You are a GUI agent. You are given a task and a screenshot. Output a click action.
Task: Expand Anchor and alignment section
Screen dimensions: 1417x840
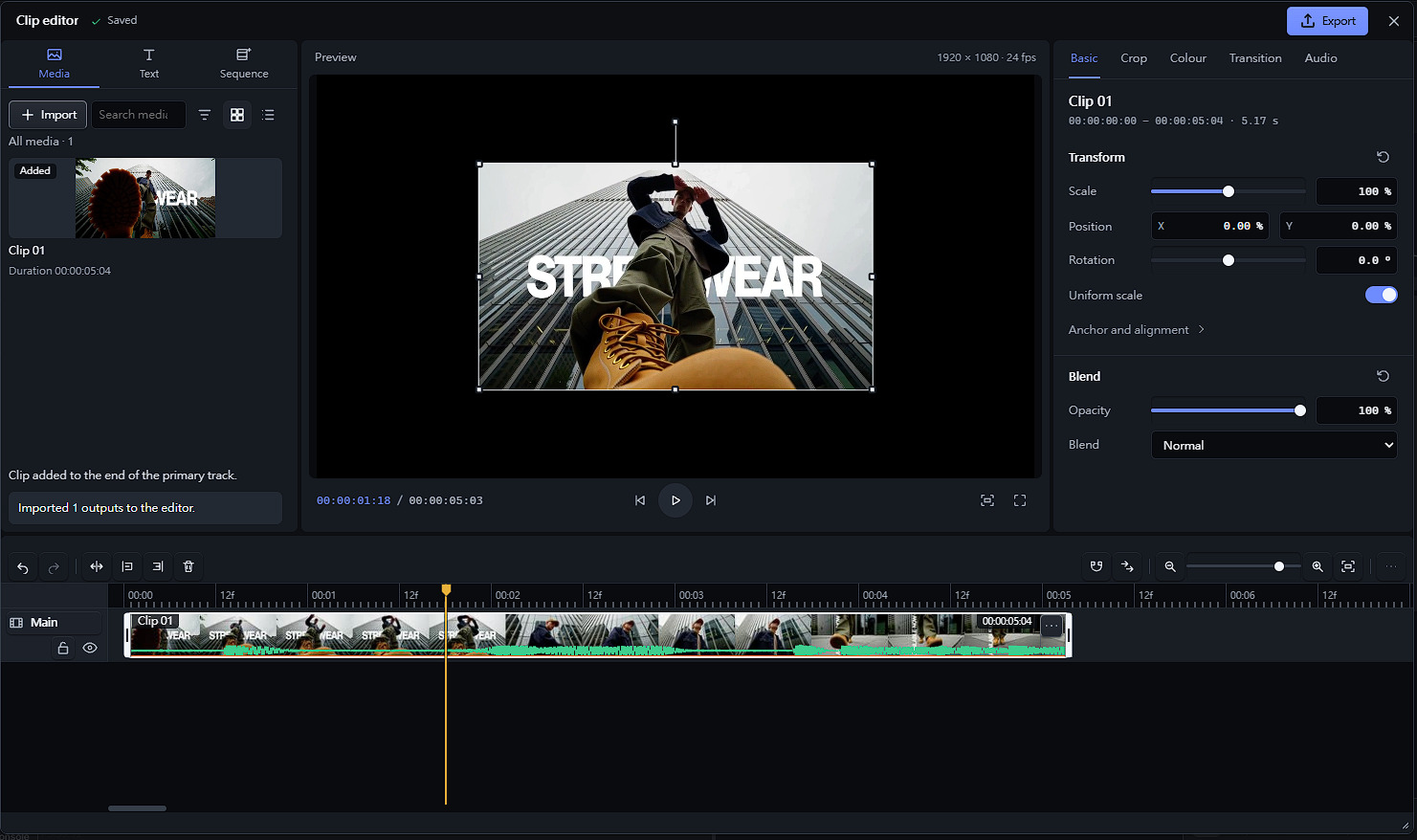(x=1137, y=330)
